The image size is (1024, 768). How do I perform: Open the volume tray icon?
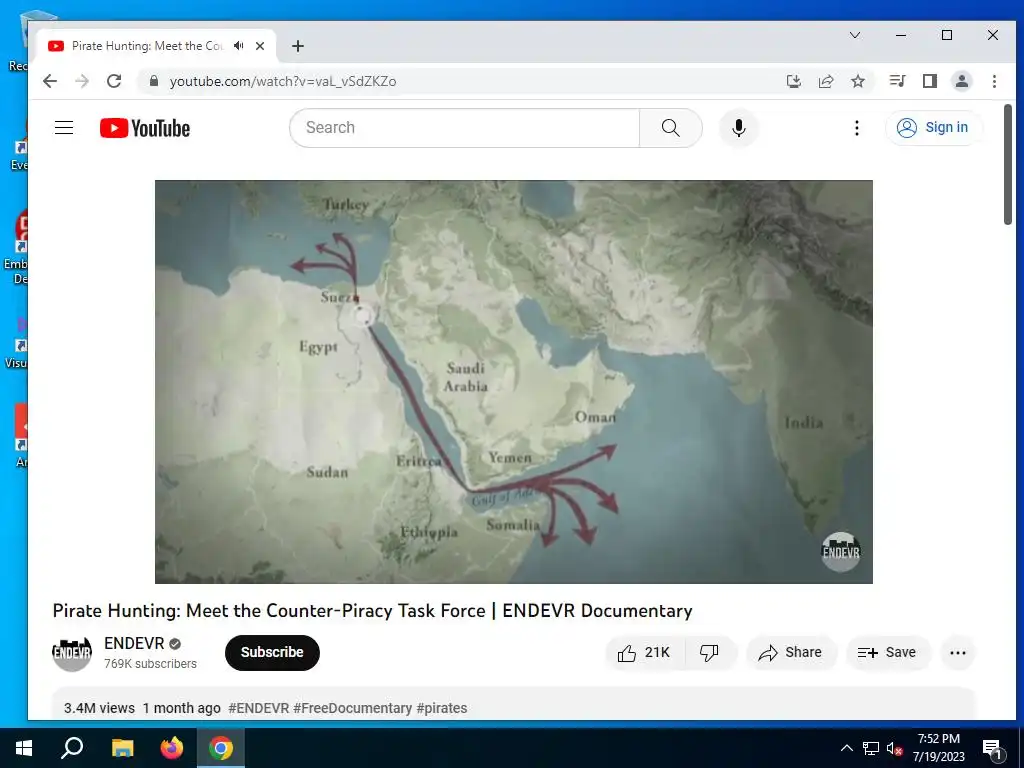tap(894, 748)
